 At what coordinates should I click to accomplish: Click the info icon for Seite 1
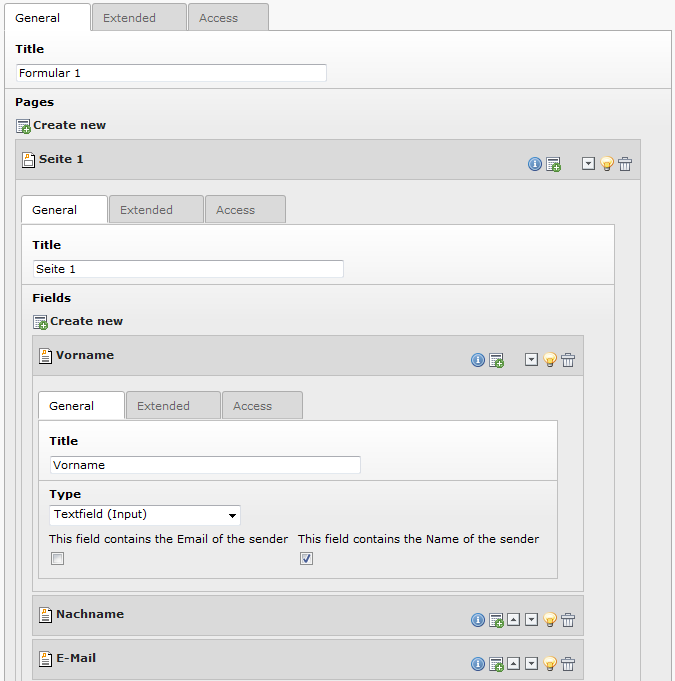click(535, 164)
